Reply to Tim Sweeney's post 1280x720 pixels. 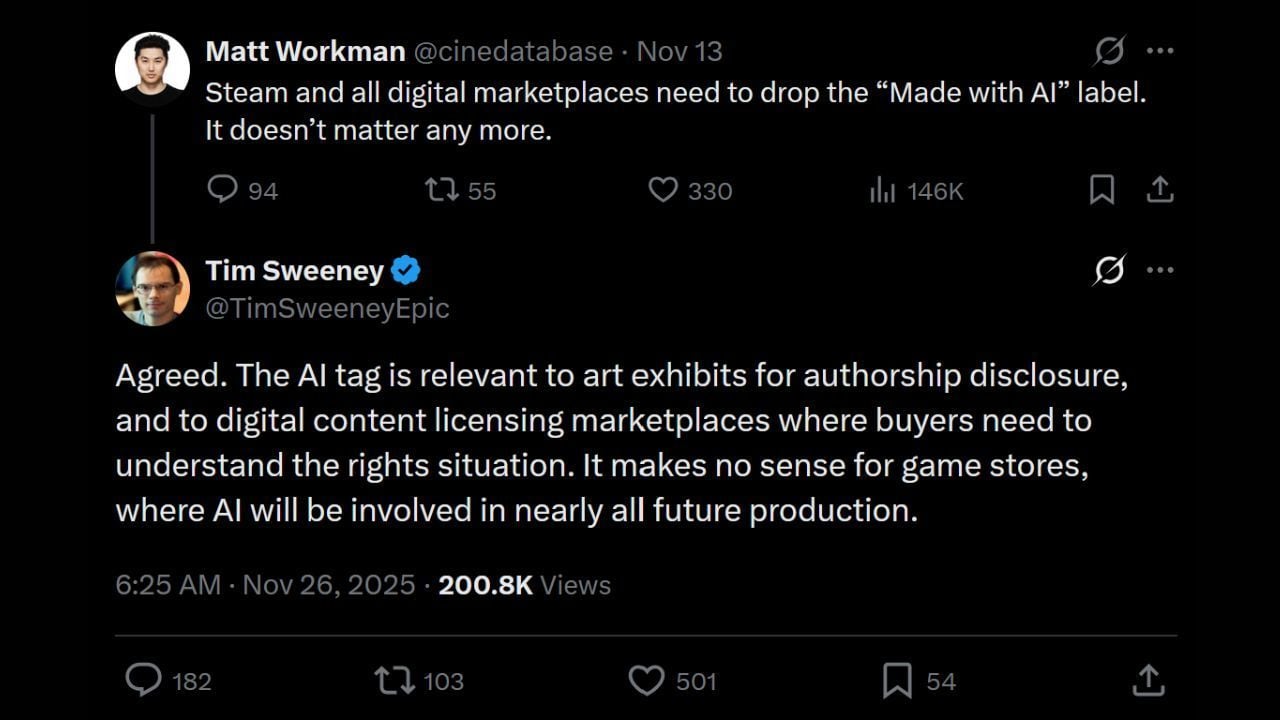click(143, 680)
